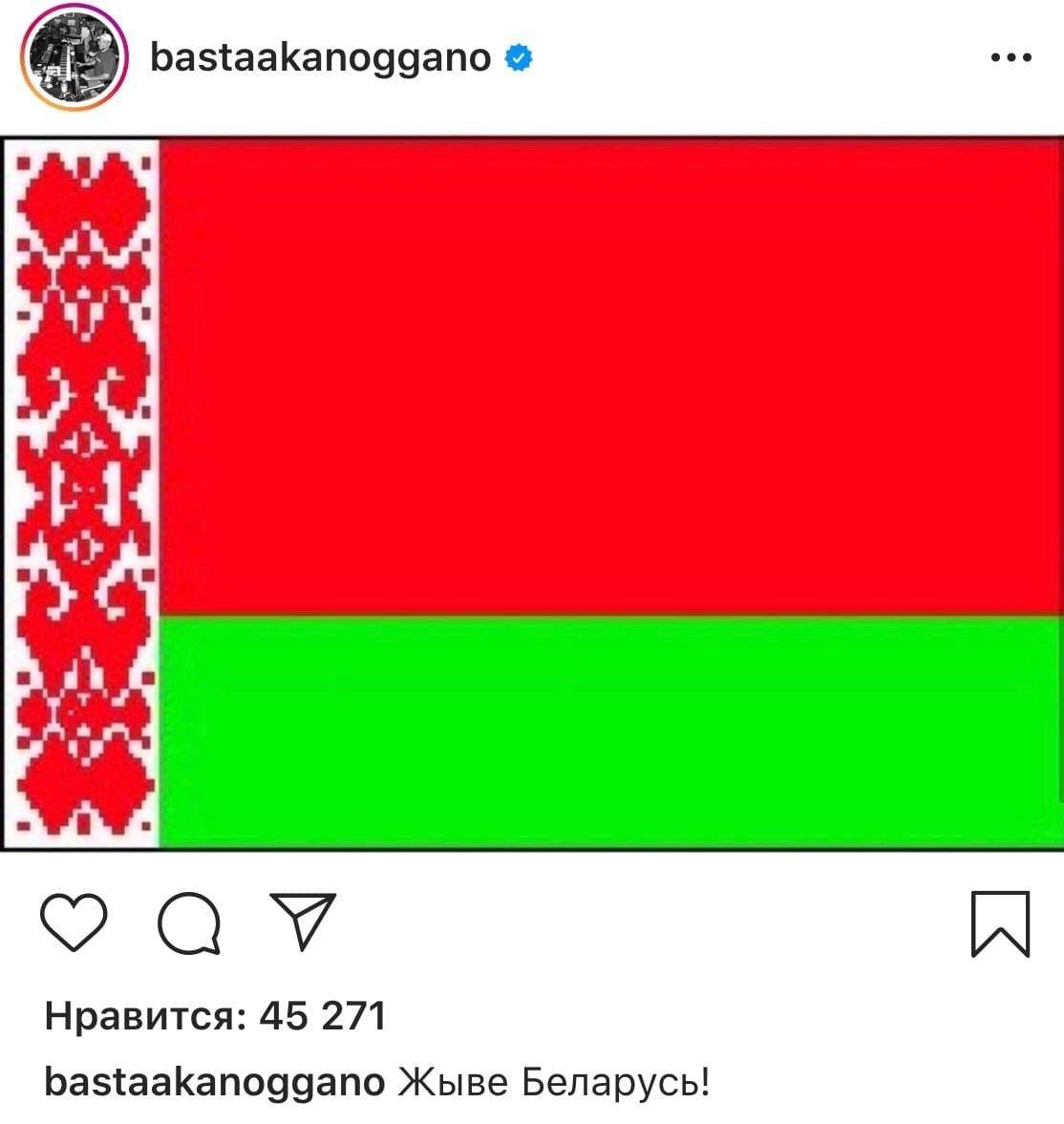The width and height of the screenshot is (1064, 1124).
Task: Share the post using the paper plane icon
Action: coord(303,922)
